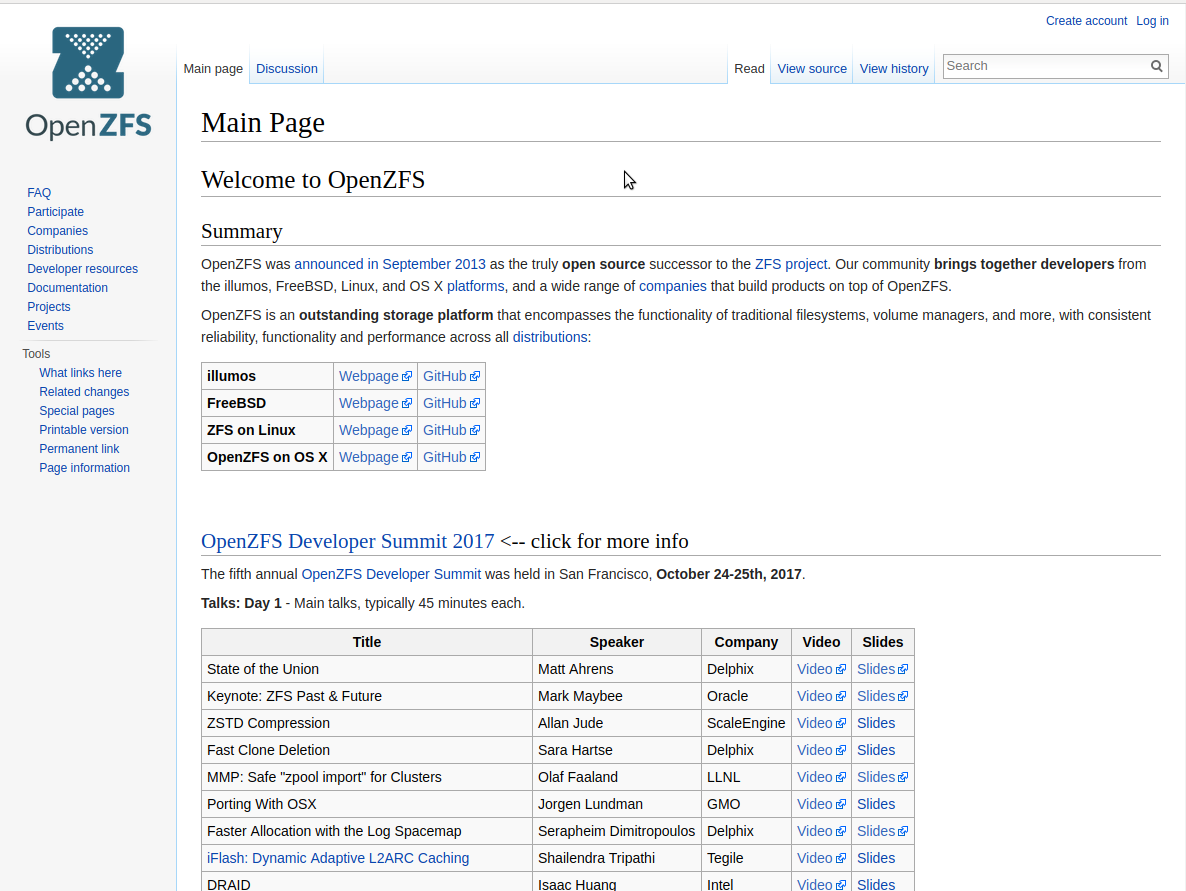The height and width of the screenshot is (891, 1186).
Task: Open the Fast Clone Deletion slides
Action: pos(876,750)
